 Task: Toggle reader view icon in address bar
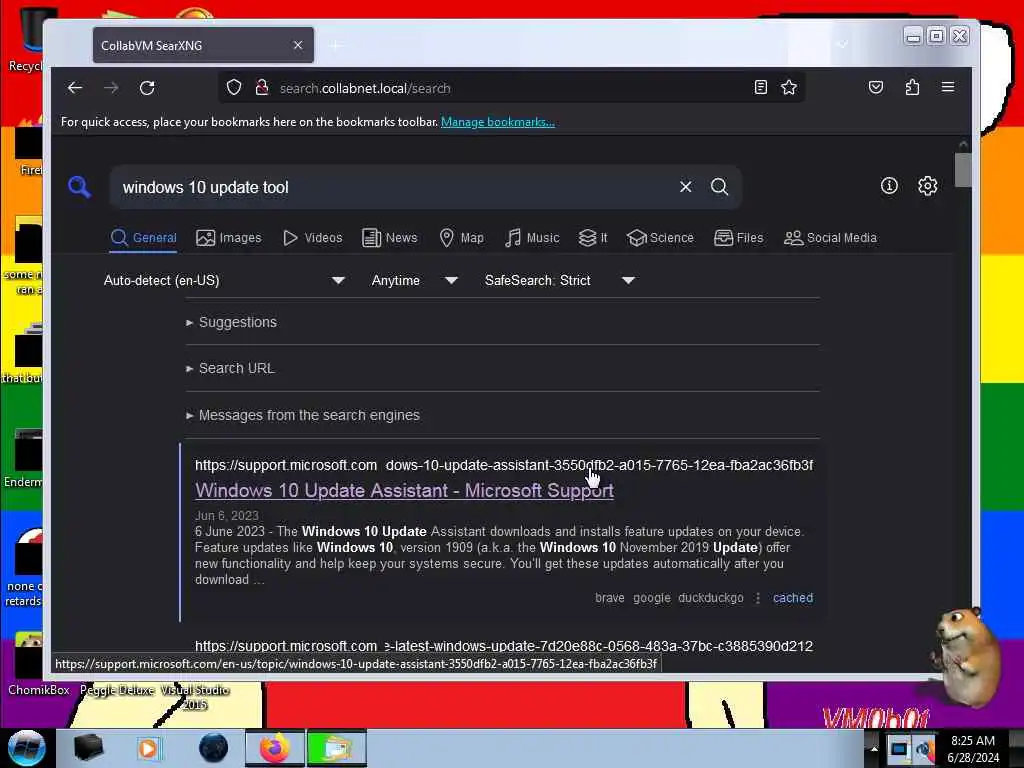(x=761, y=88)
